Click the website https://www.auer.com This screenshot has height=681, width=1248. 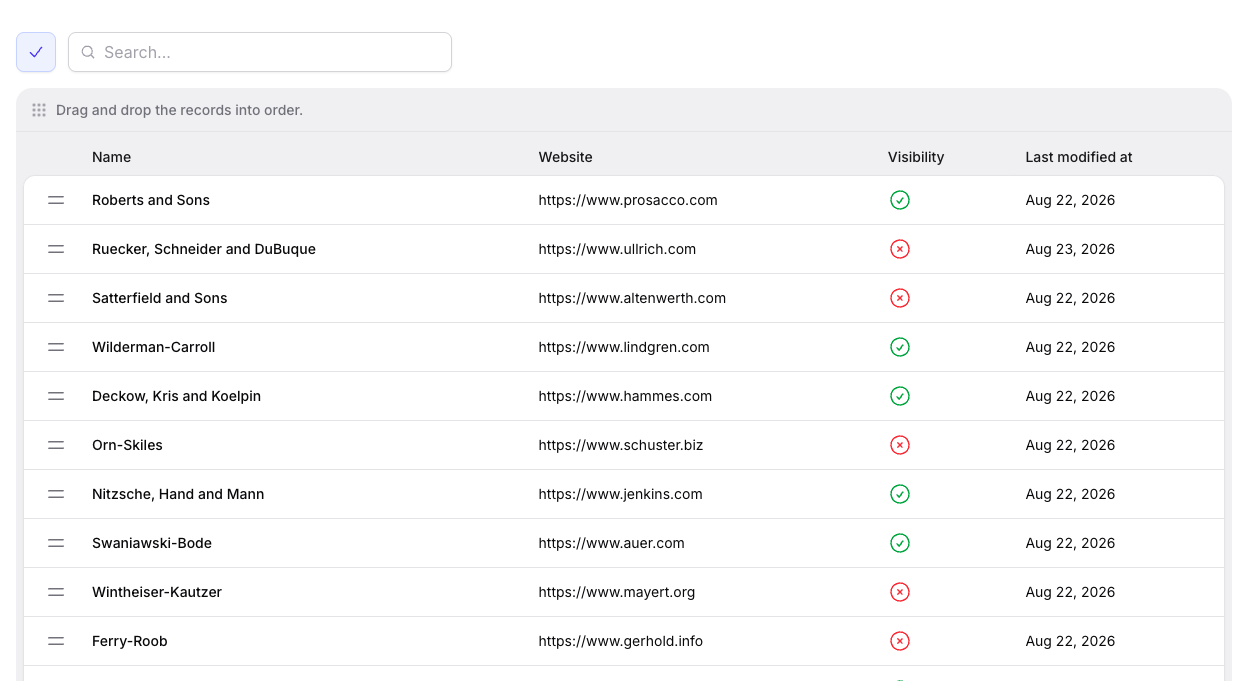point(611,543)
